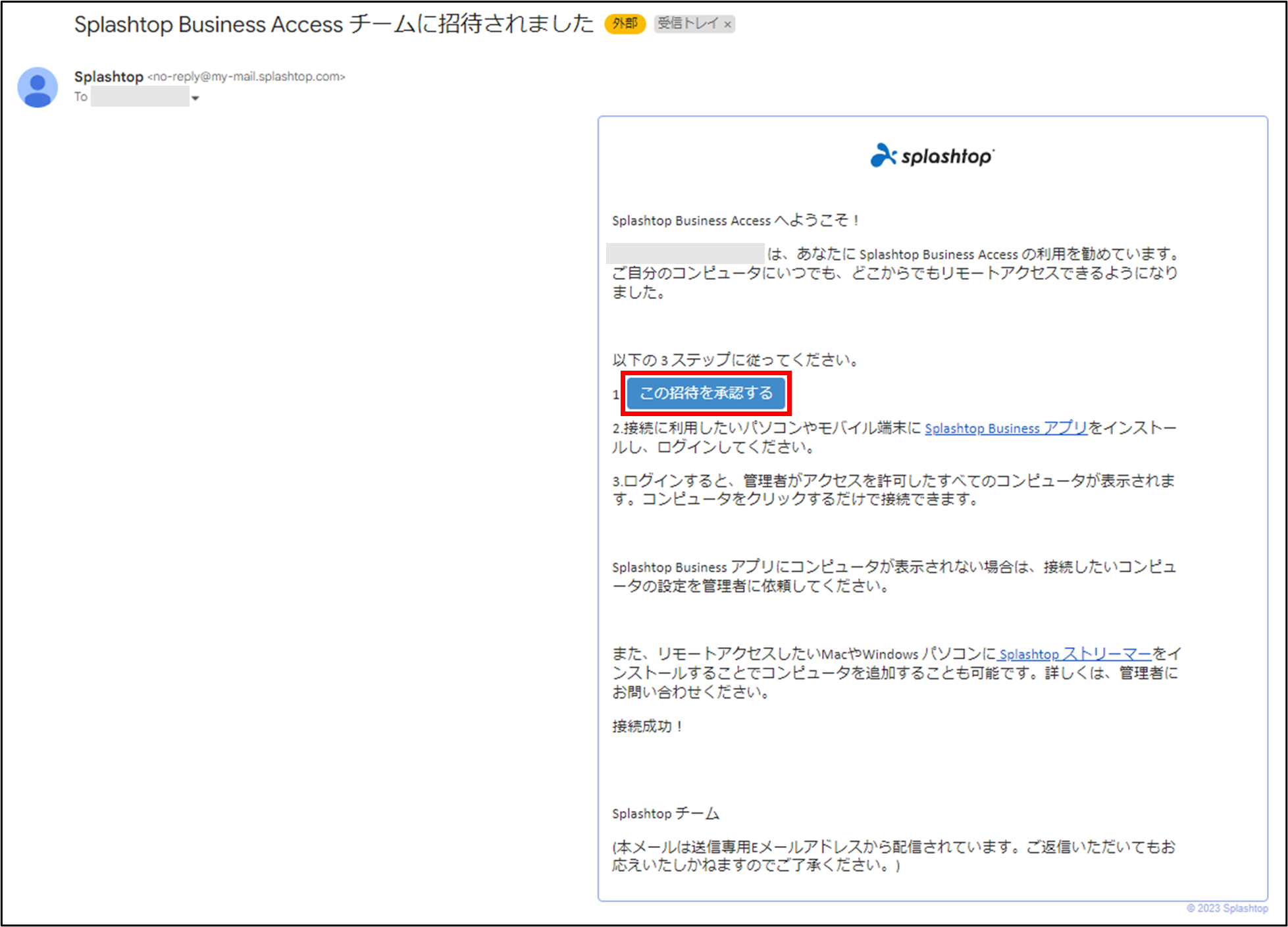Click the Splashtop sender avatar icon
Viewport: 1288px width, 927px height.
coord(38,86)
